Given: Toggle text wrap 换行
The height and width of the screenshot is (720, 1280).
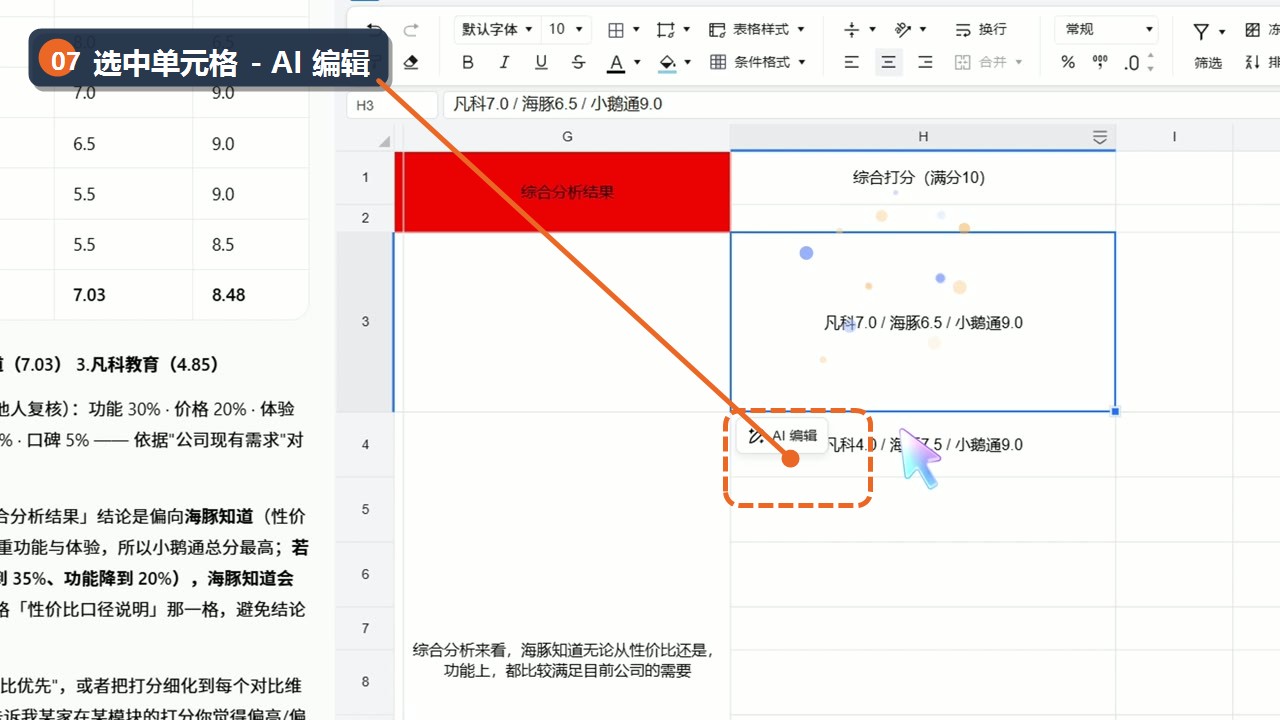Looking at the screenshot, I should point(980,29).
